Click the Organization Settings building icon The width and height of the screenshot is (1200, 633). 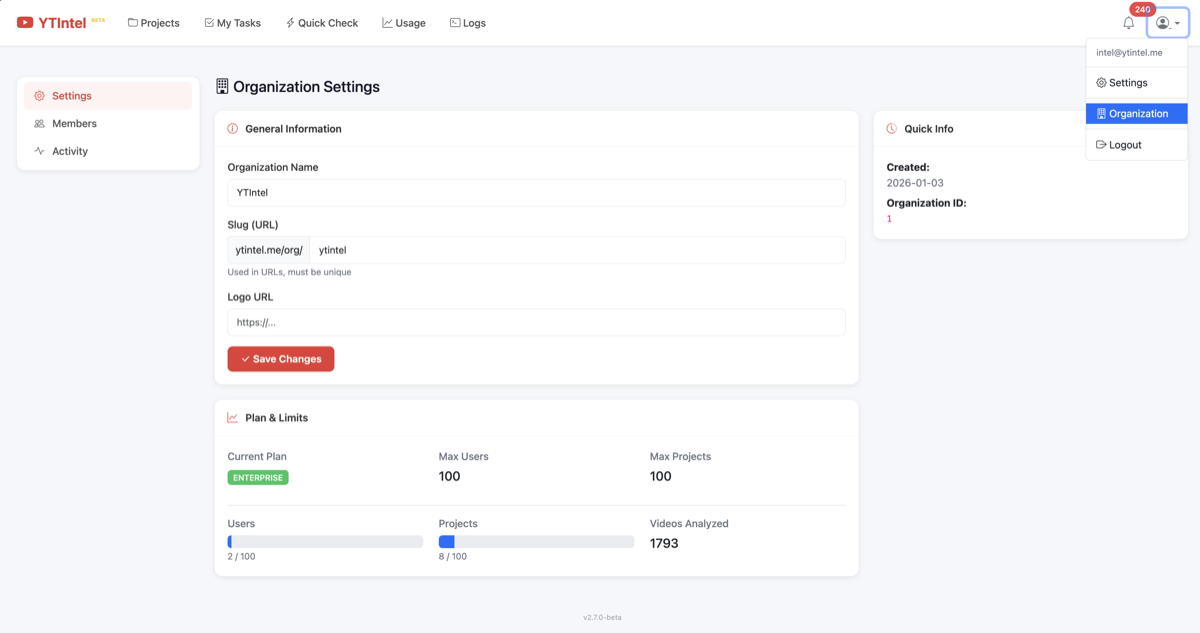[x=222, y=87]
